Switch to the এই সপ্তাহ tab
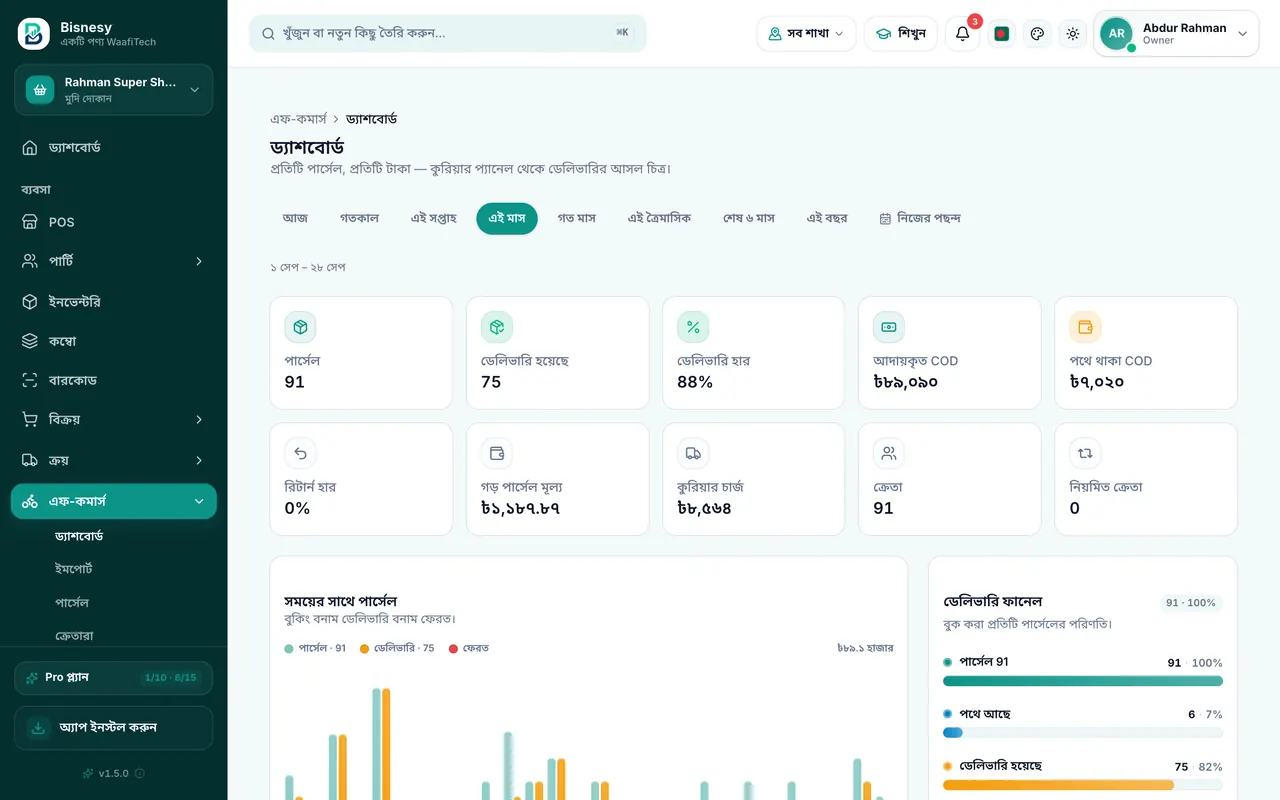 coord(434,218)
